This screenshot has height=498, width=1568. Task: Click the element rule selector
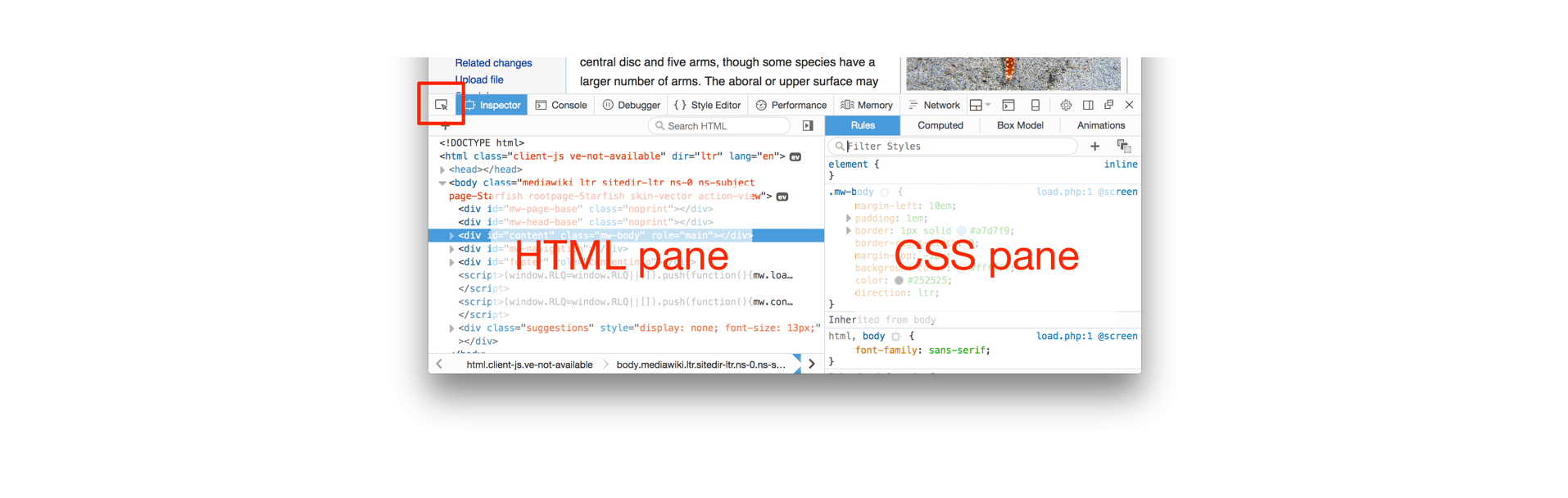click(848, 165)
